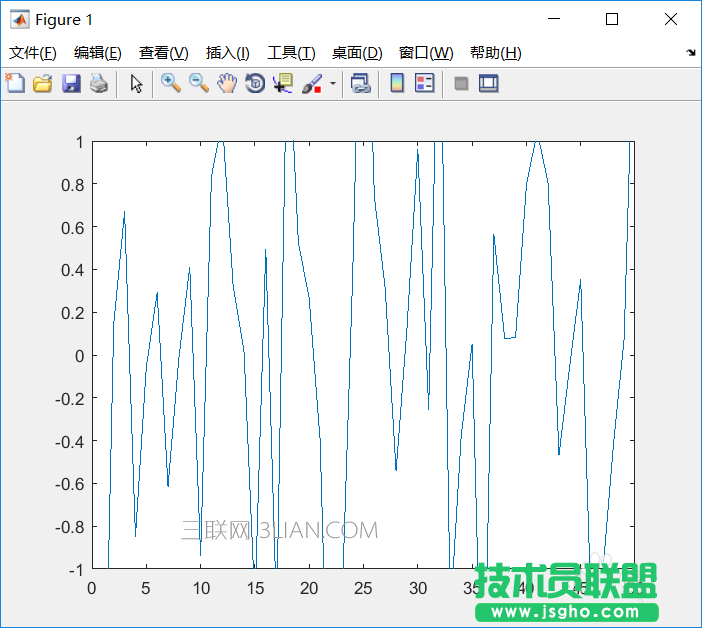
Task: Click the y-axis tick label 0.8
Action: click(73, 185)
